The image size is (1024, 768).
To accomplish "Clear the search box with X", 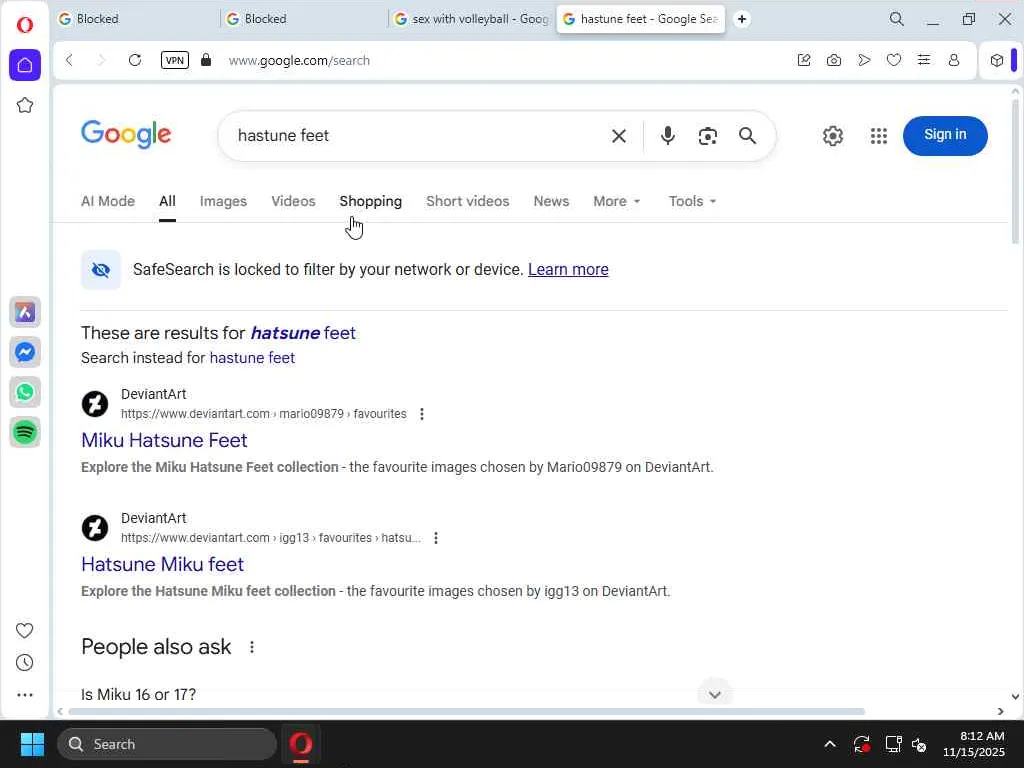I will (618, 136).
